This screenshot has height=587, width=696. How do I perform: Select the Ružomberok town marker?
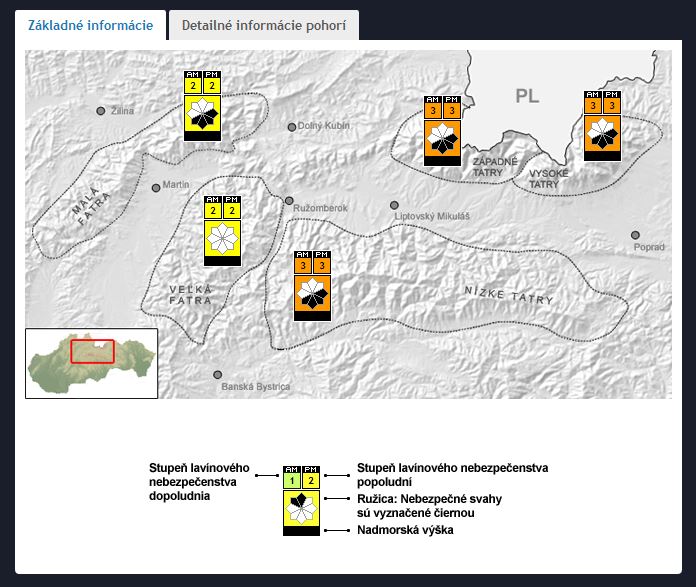(x=289, y=201)
